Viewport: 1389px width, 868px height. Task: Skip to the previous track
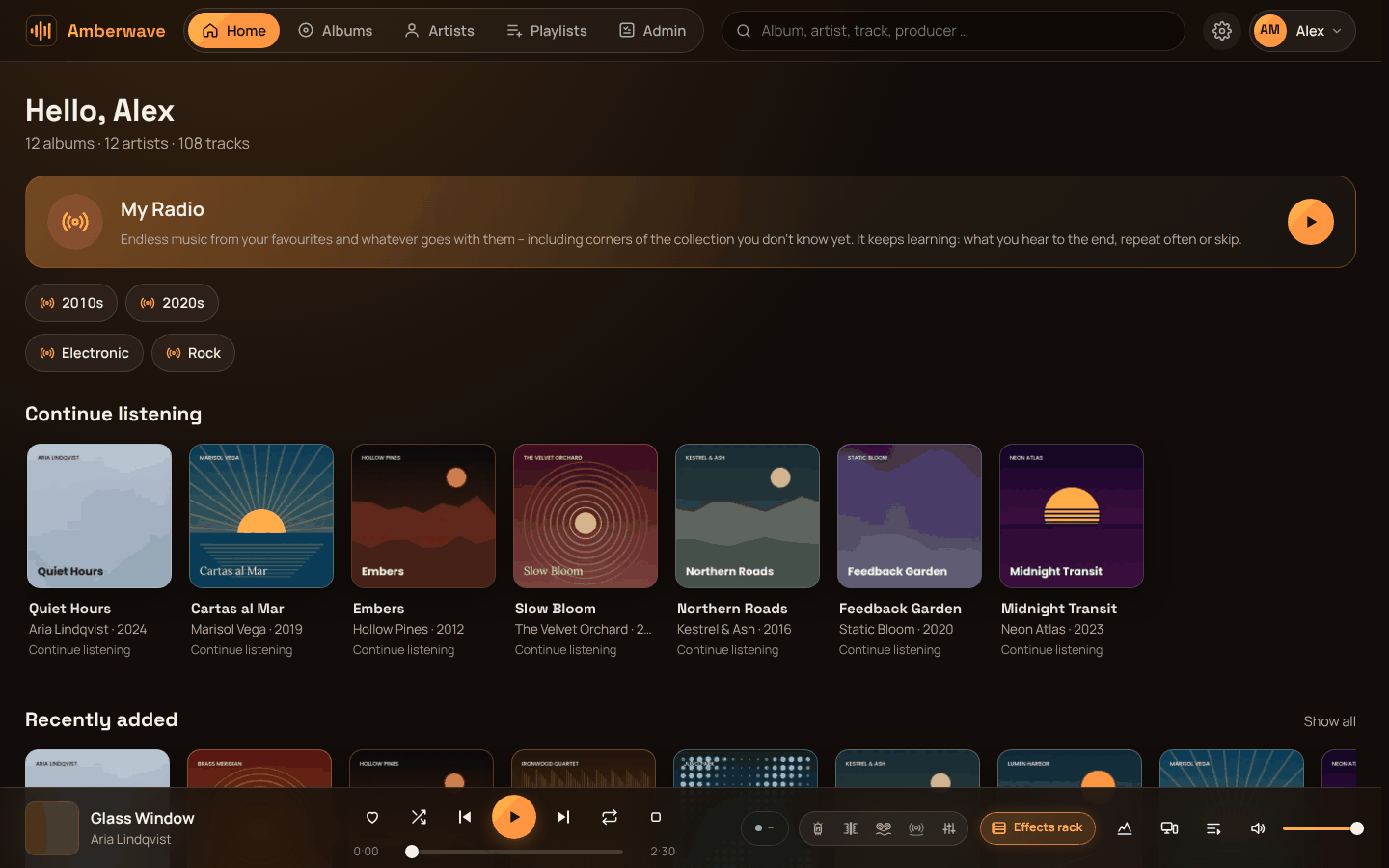465,817
